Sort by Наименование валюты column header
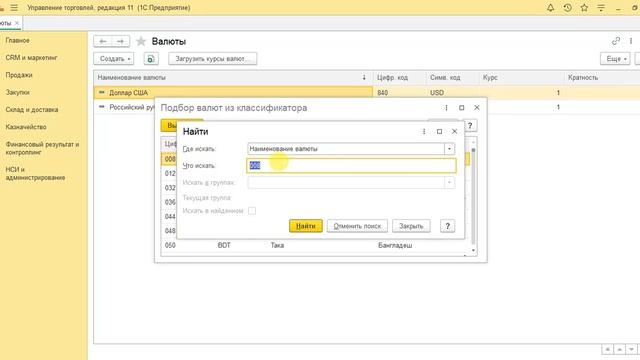 click(x=233, y=78)
